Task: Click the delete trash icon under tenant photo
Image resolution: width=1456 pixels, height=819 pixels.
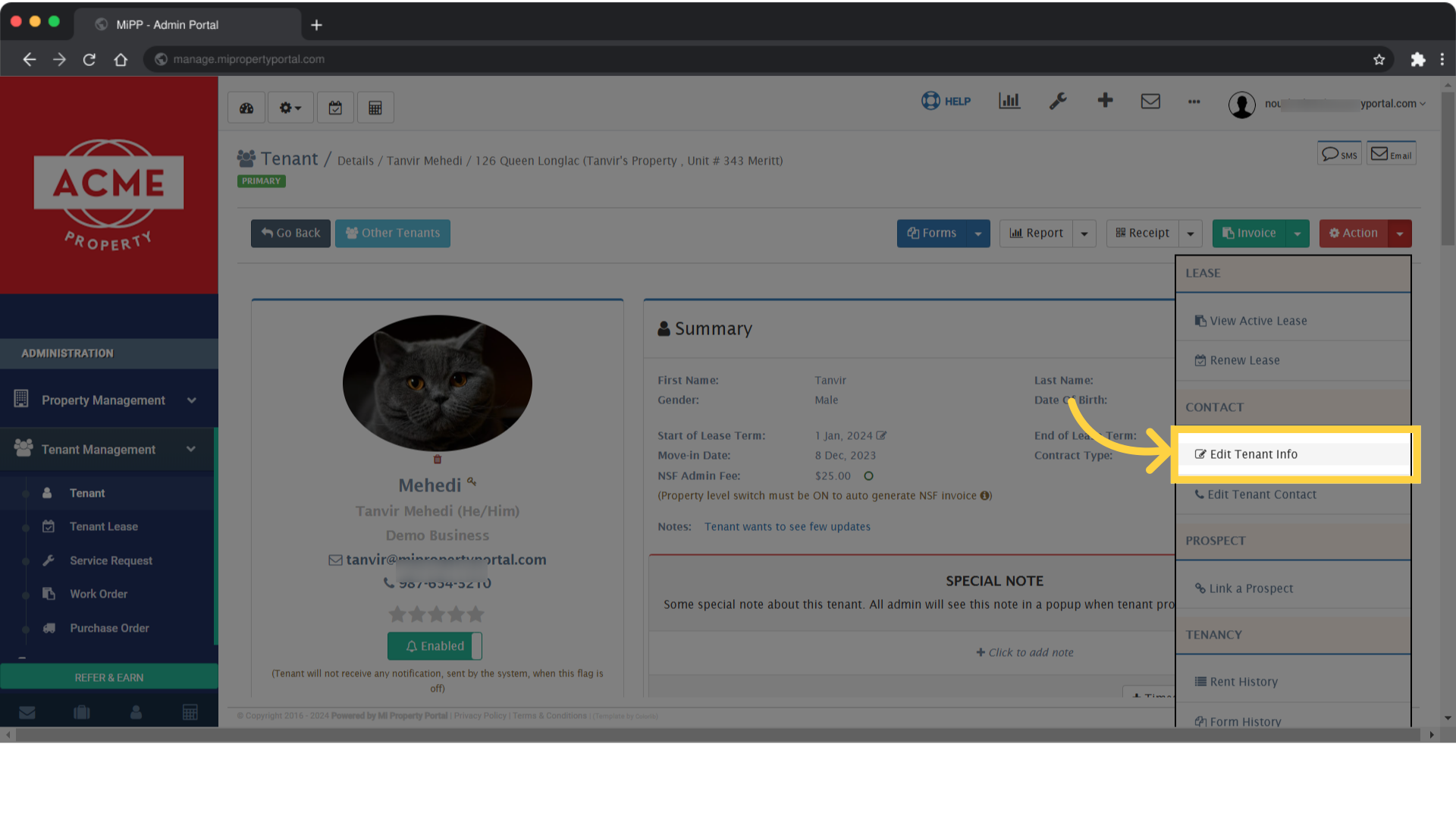Action: tap(437, 459)
